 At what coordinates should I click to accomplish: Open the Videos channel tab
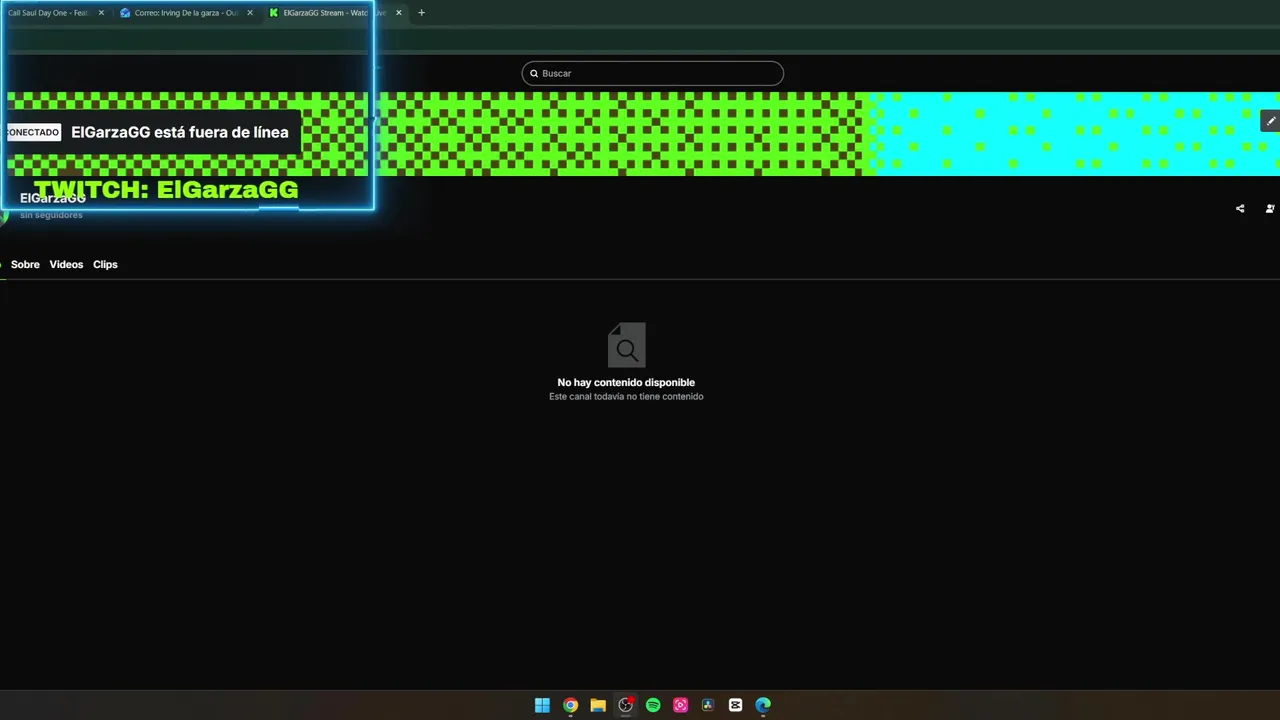pyautogui.click(x=66, y=264)
